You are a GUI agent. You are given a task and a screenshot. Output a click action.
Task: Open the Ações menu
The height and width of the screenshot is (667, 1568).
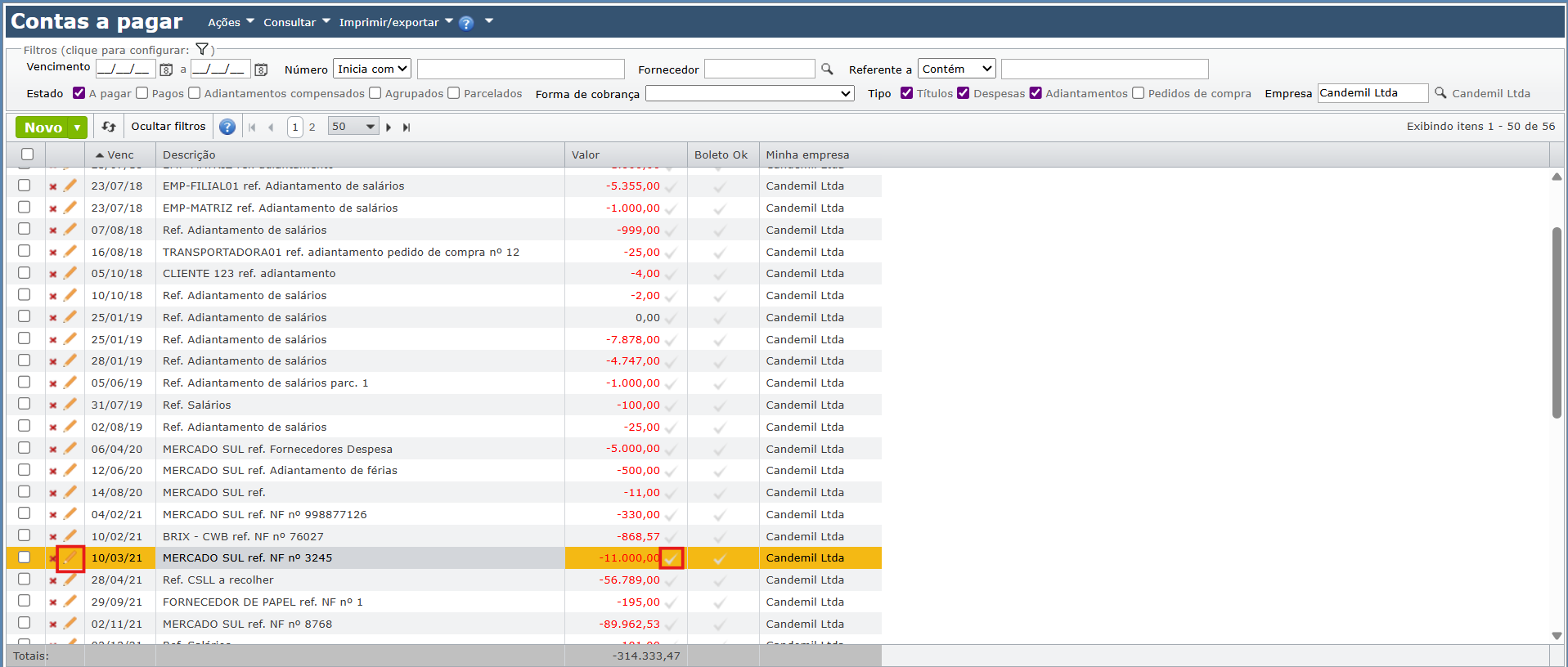point(231,22)
